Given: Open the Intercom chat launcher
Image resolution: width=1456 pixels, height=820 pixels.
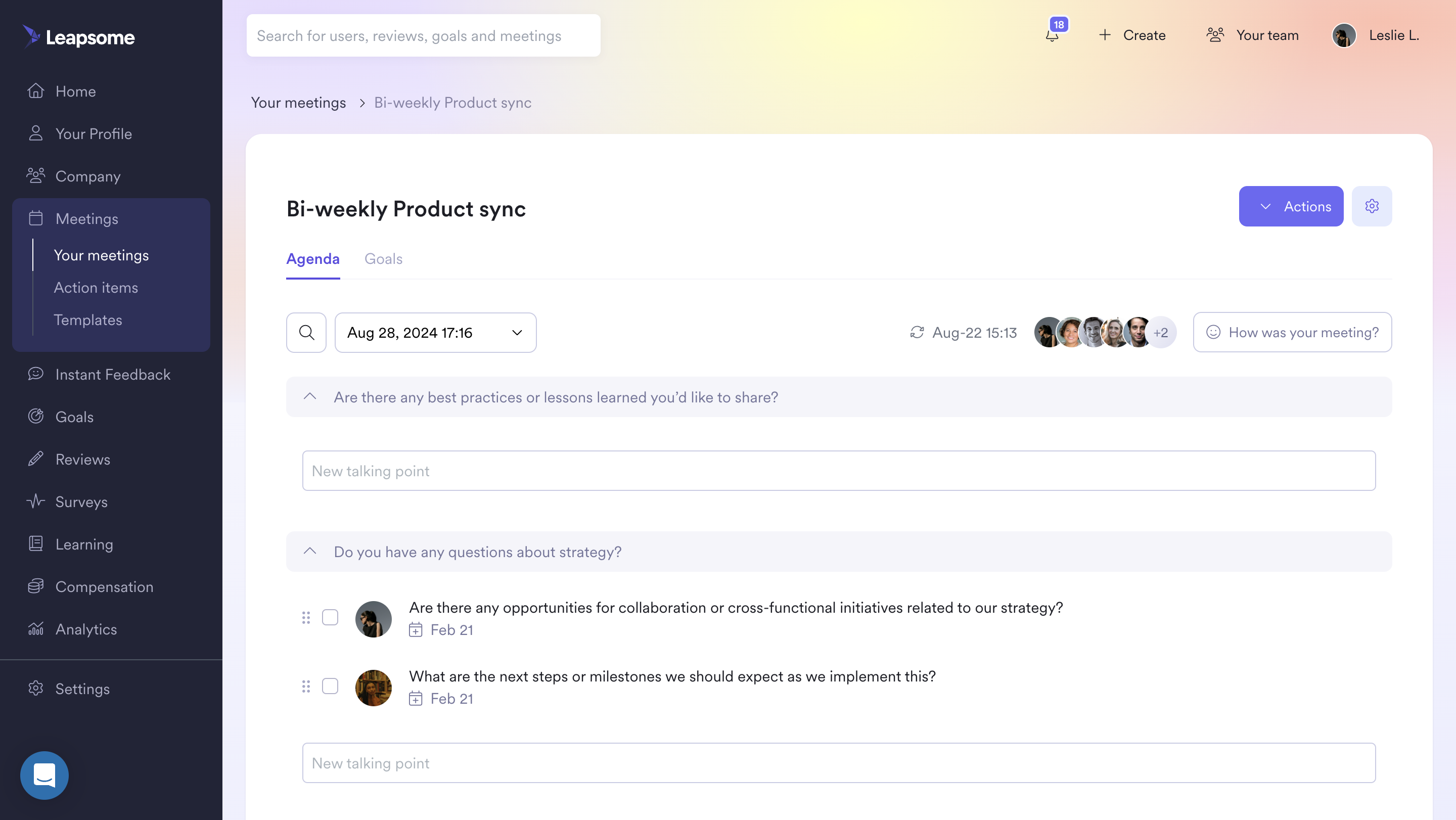Looking at the screenshot, I should [x=44, y=775].
